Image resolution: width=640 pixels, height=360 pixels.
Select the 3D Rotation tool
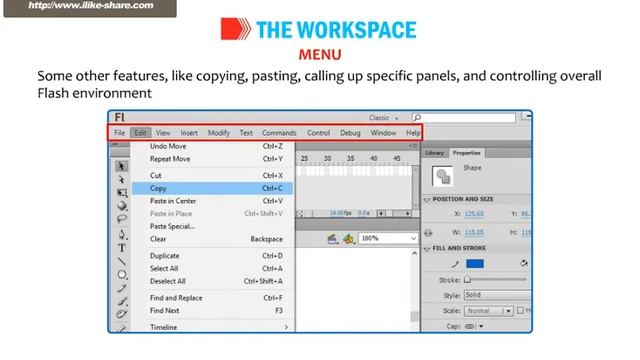[x=122, y=206]
